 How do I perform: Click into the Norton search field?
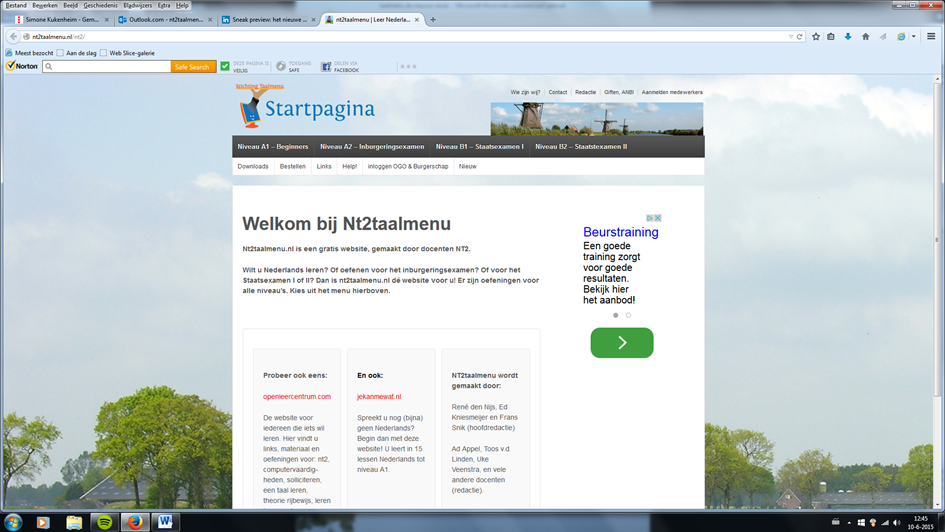[x=106, y=67]
